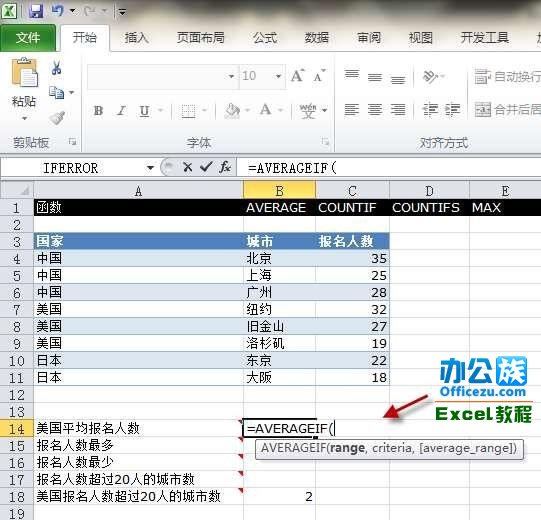Open the Name Box dropdown arrow
541x520 pixels.
click(150, 168)
